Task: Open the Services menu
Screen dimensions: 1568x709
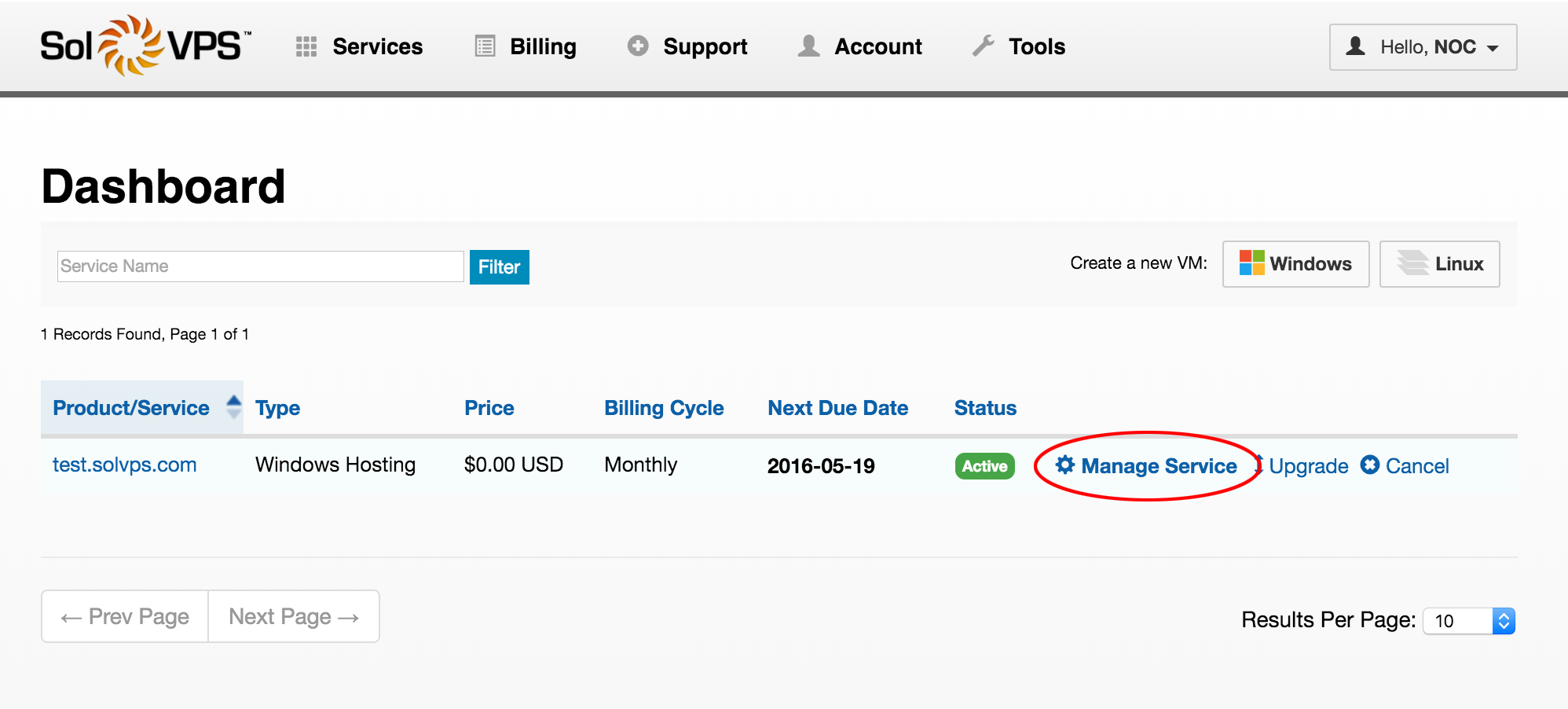Action: (377, 47)
